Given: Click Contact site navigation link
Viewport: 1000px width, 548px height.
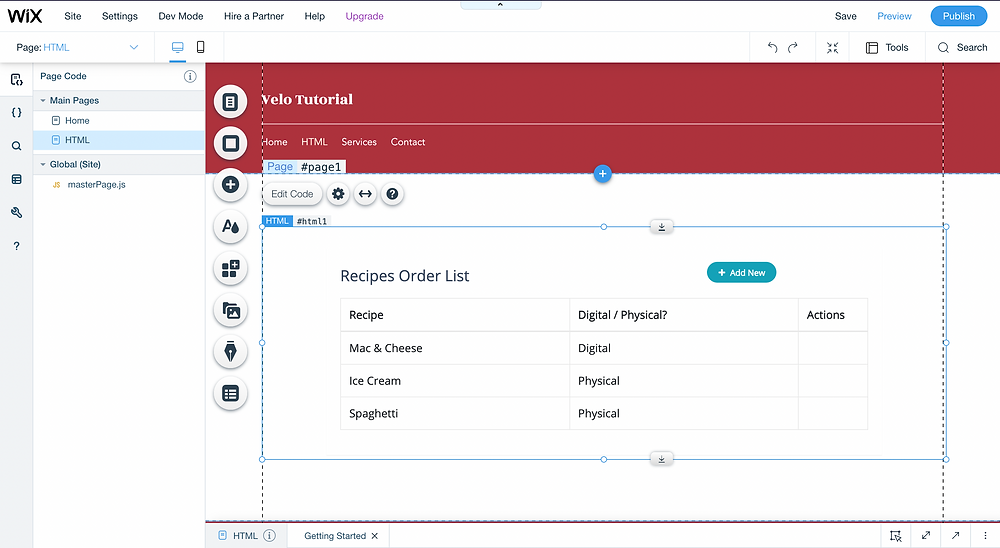Looking at the screenshot, I should (408, 142).
